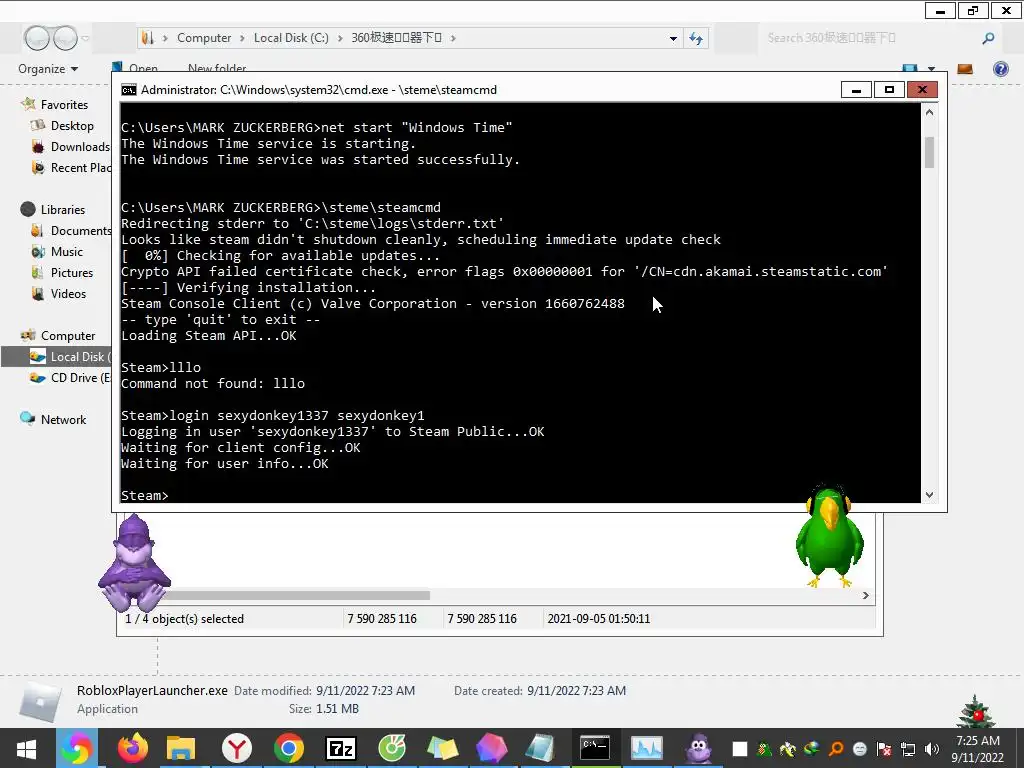The width and height of the screenshot is (1024, 768).
Task: Expand arrow after Computer in address path
Action: pyautogui.click(x=242, y=38)
